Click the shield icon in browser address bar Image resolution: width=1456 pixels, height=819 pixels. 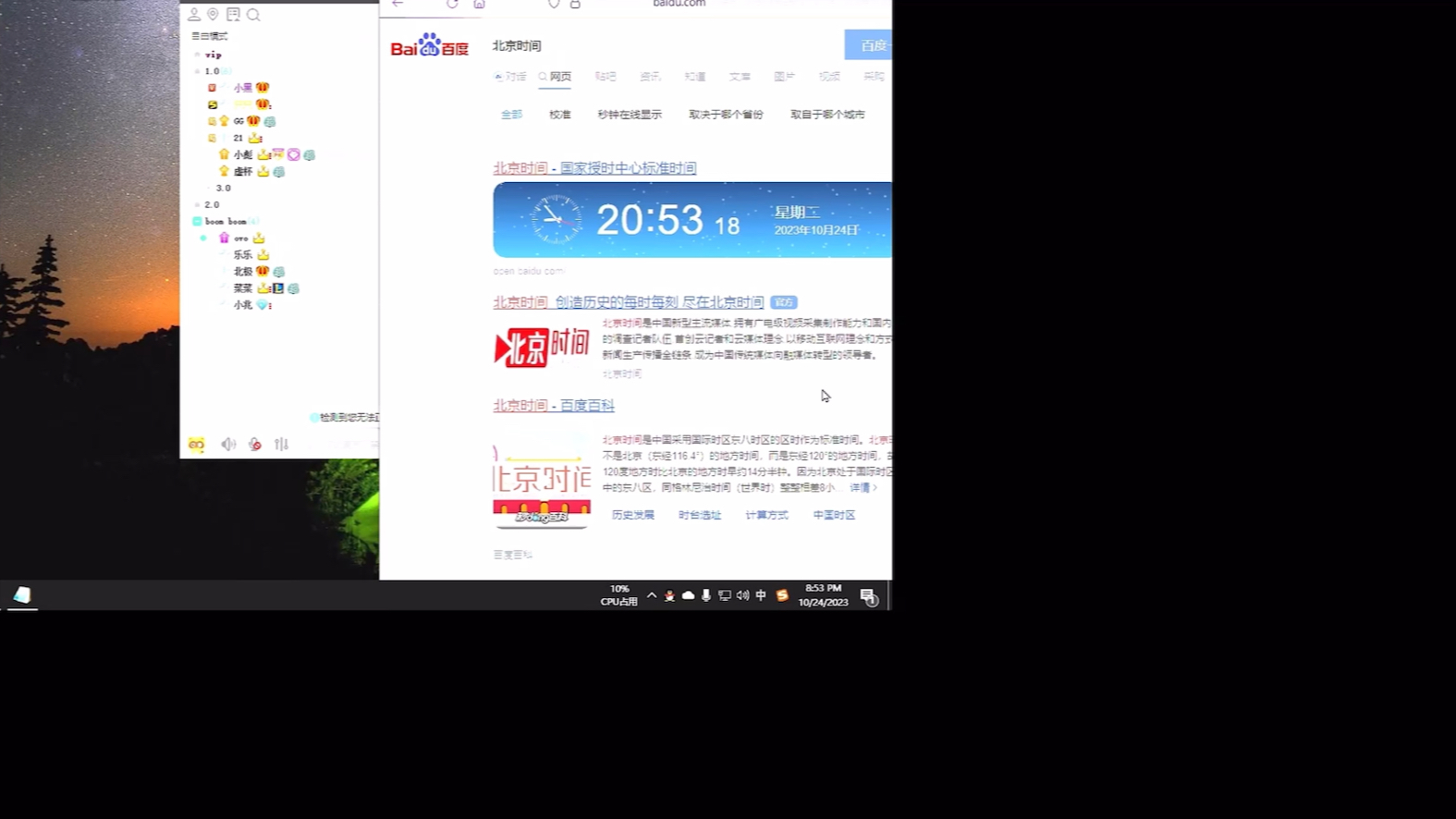coord(554,4)
